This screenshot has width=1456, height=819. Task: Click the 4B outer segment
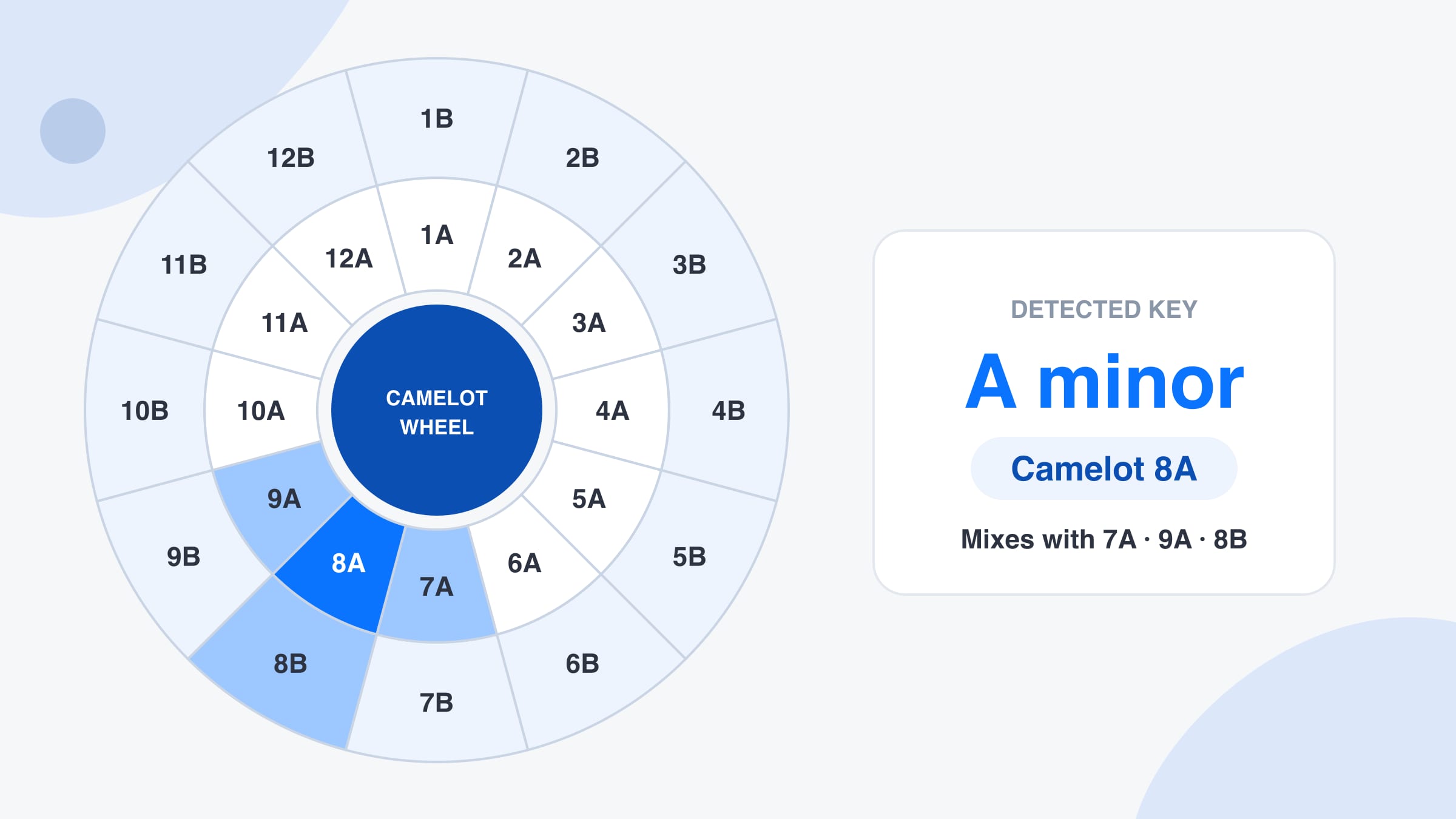click(x=728, y=411)
